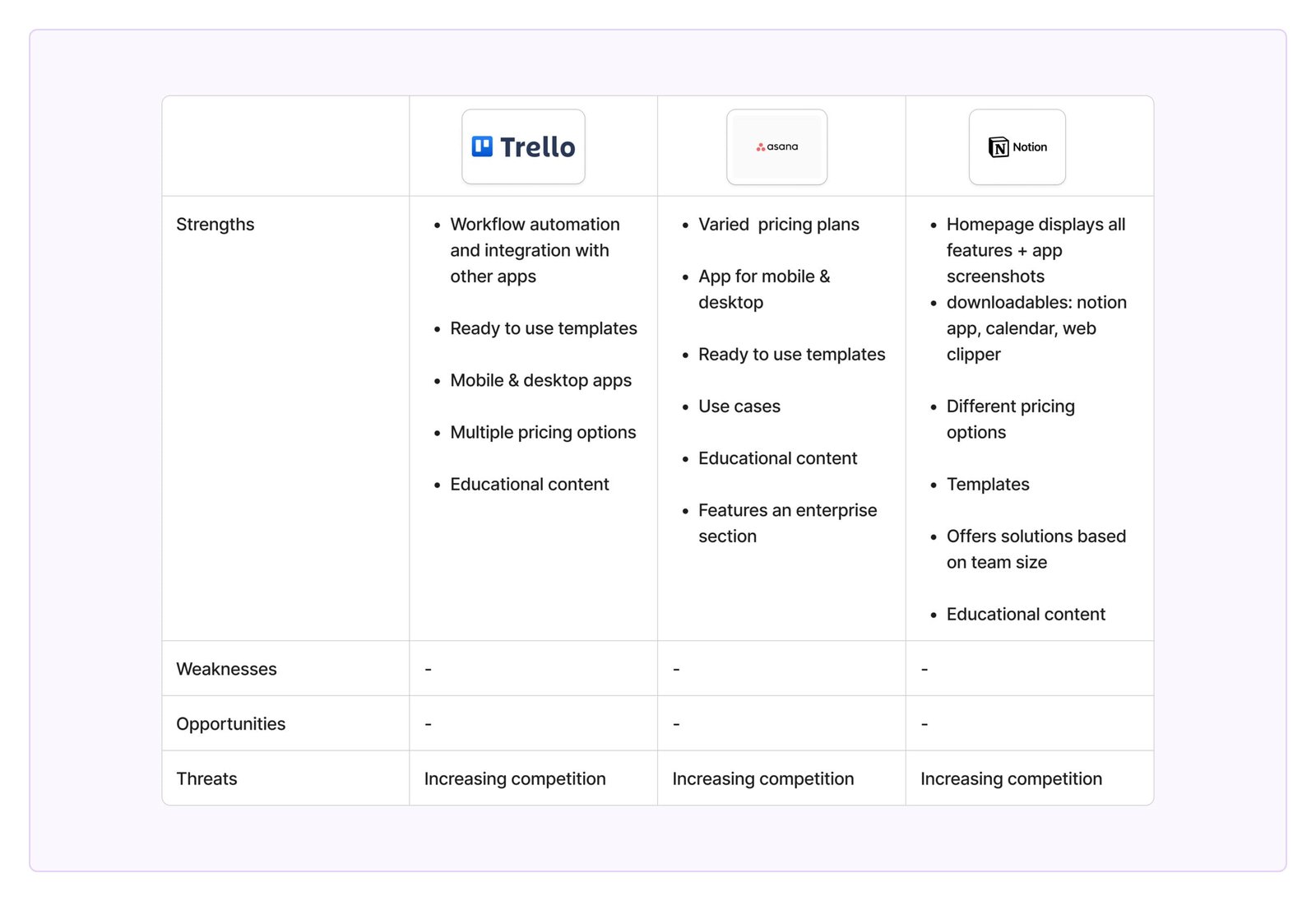Select the Weaknesses row label

(226, 669)
